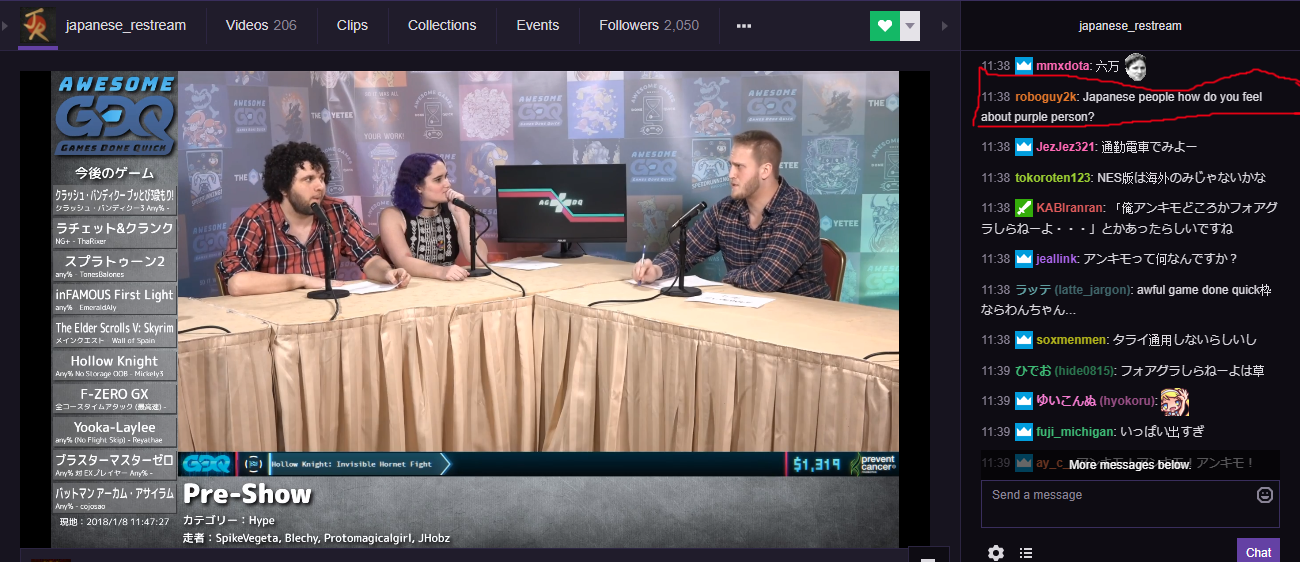Open the emote picker smiley icon
This screenshot has height=562, width=1300.
point(1265,495)
